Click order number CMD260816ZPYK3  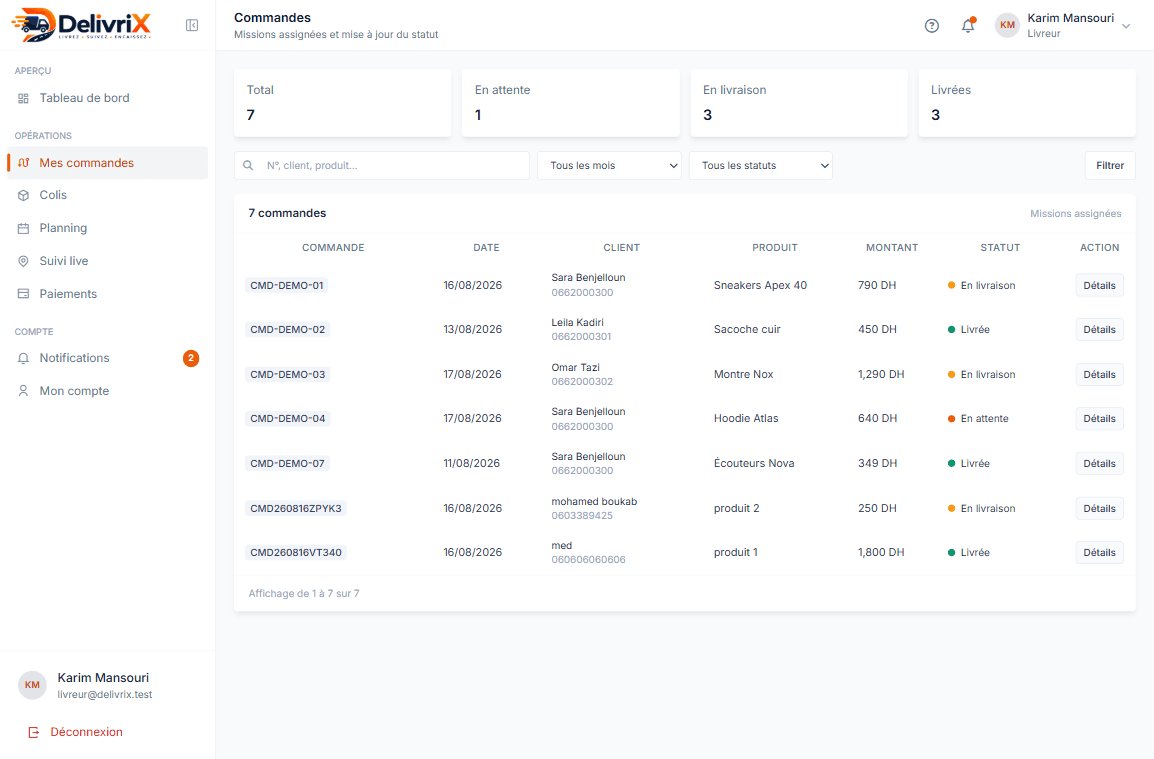coord(296,509)
